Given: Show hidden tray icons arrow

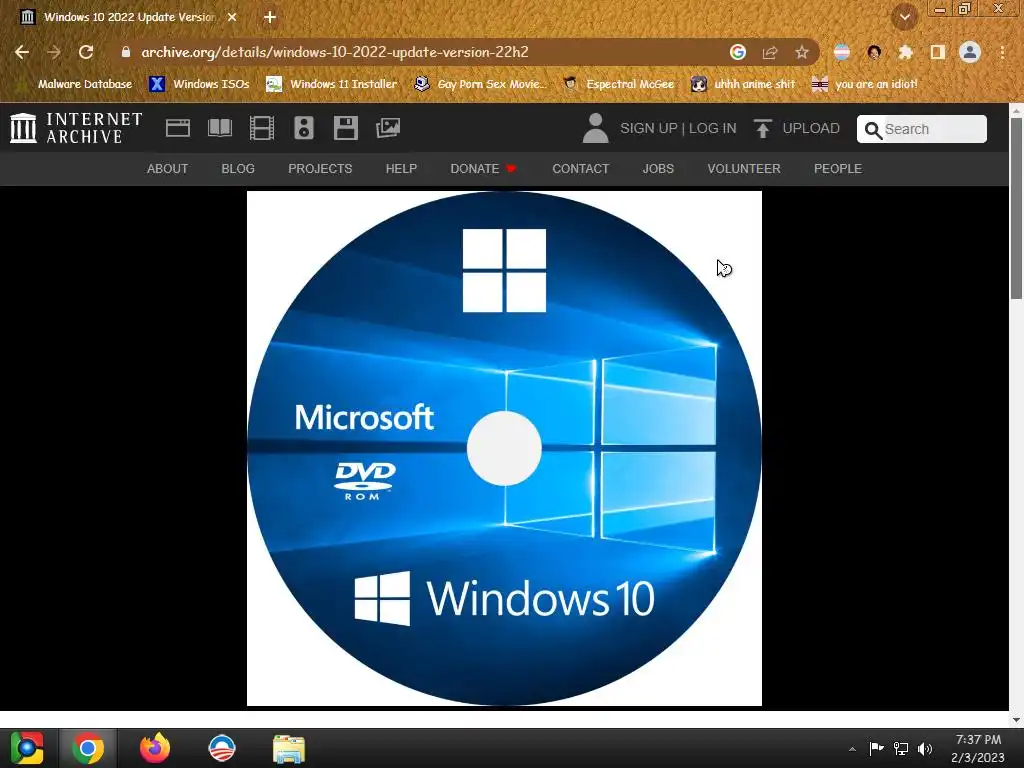Looking at the screenshot, I should point(852,748).
